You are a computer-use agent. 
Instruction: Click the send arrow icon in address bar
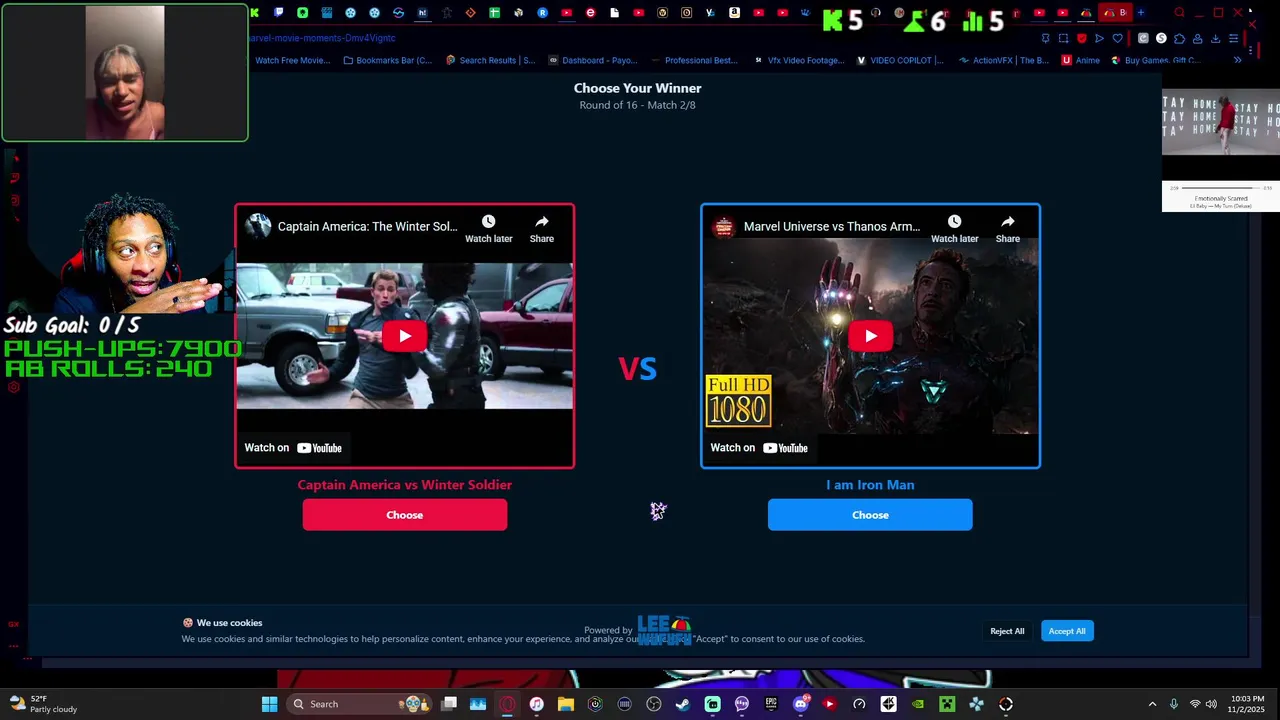pos(1099,38)
